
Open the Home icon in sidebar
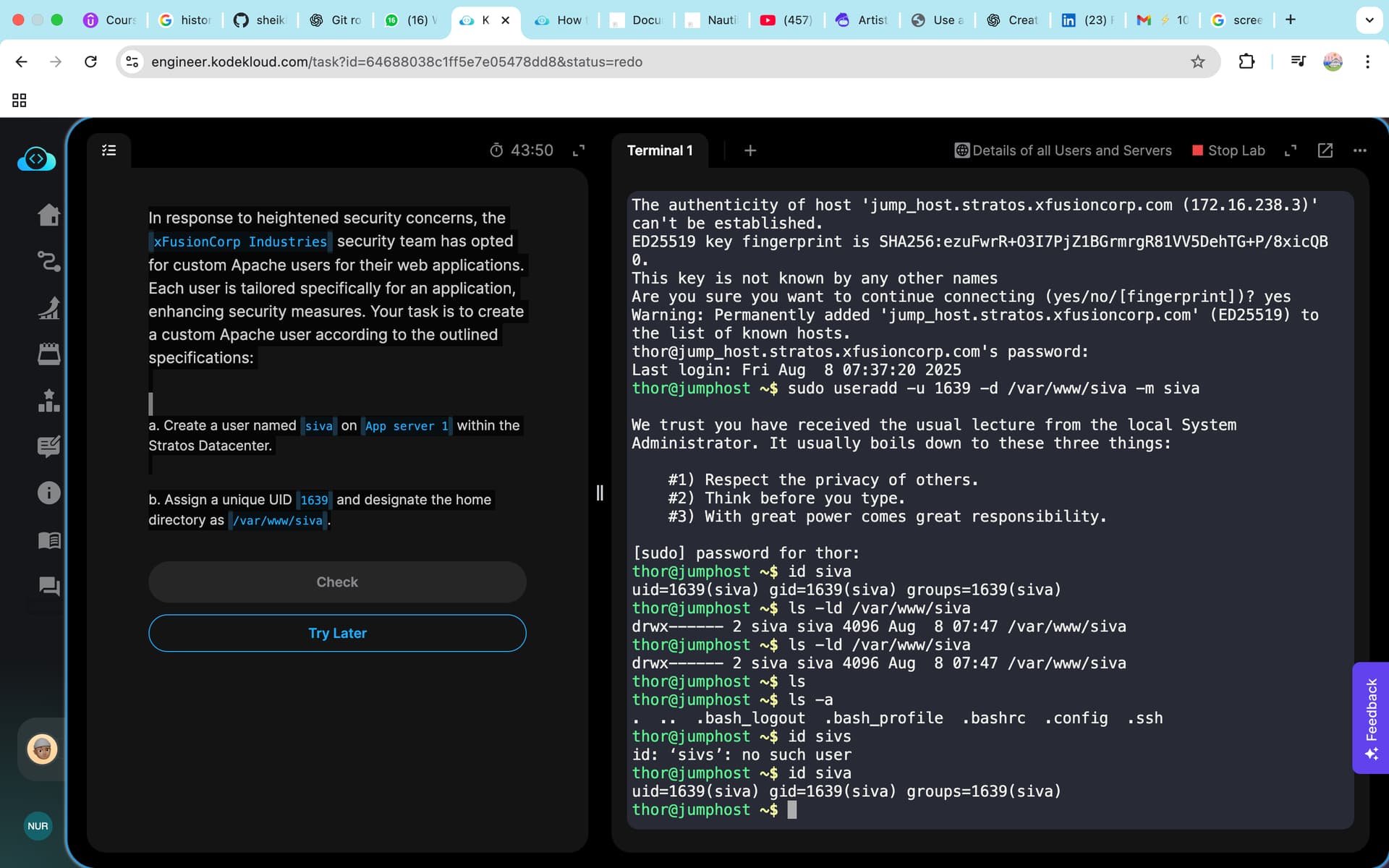pyautogui.click(x=48, y=215)
